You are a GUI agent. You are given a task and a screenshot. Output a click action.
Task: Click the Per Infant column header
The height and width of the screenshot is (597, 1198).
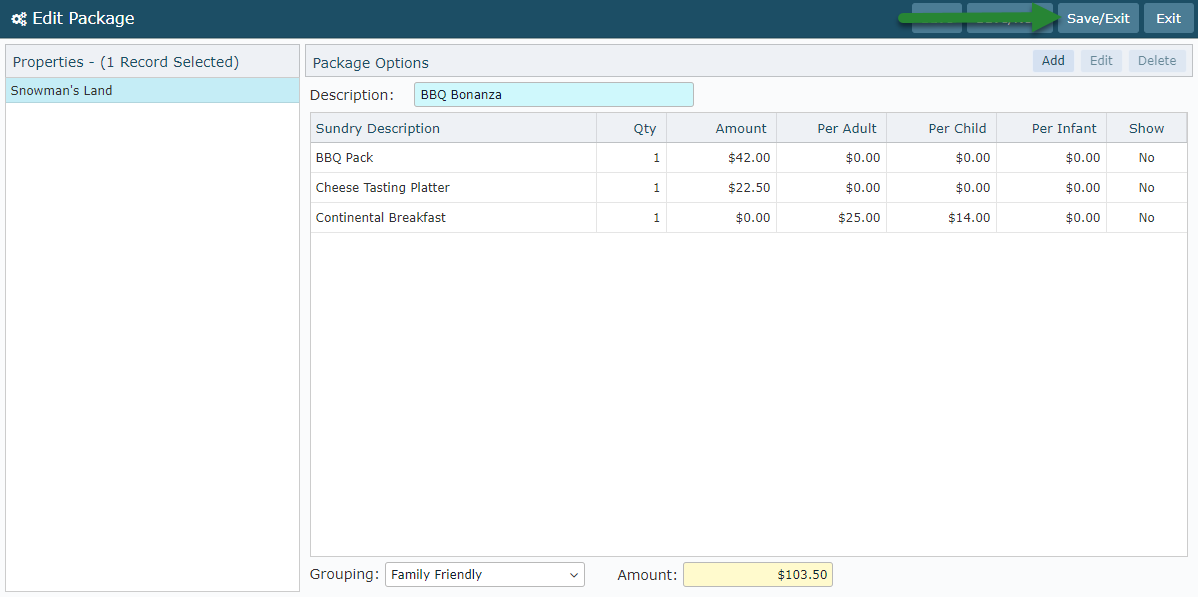[1051, 128]
